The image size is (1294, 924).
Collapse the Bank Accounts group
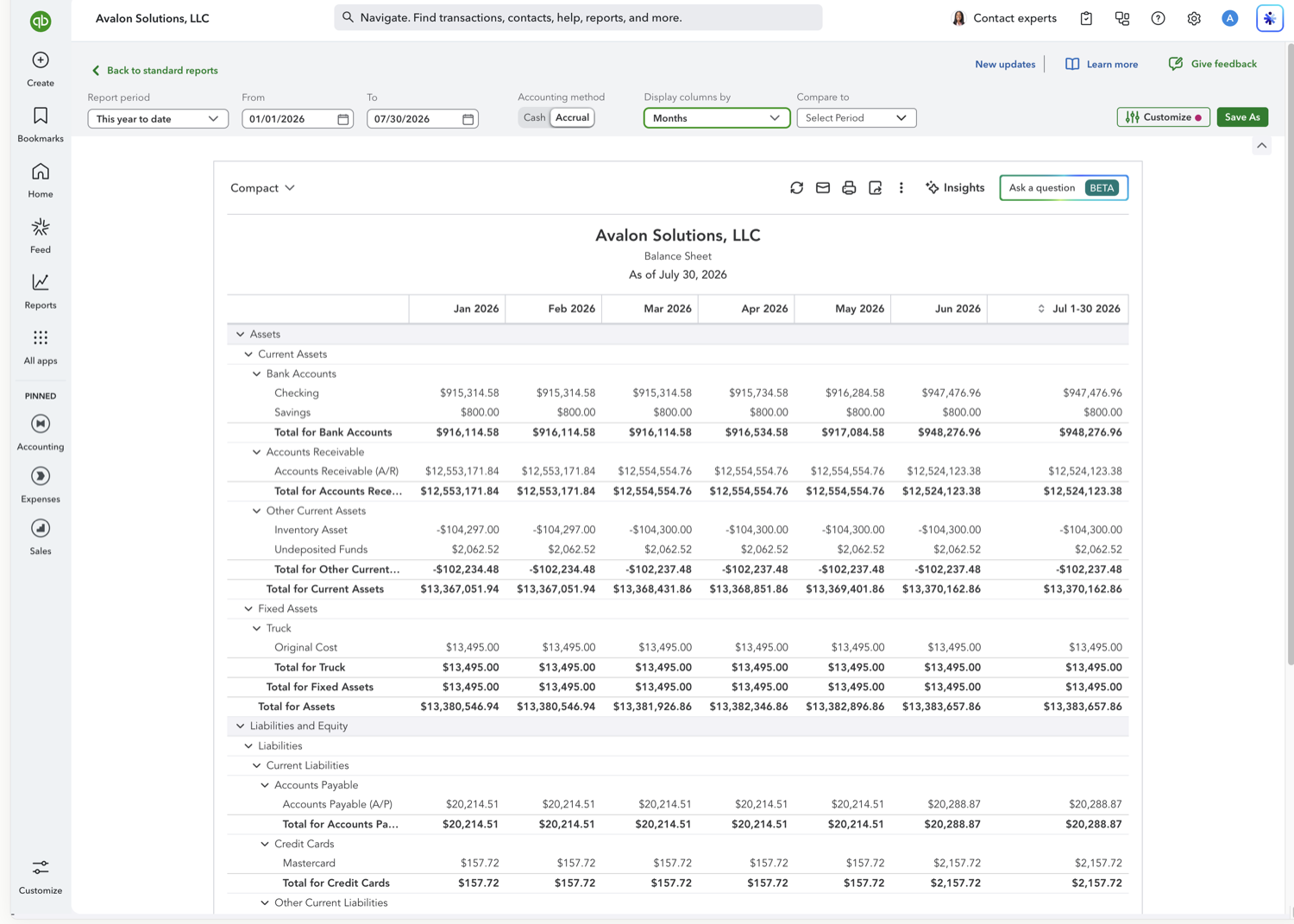coord(256,374)
